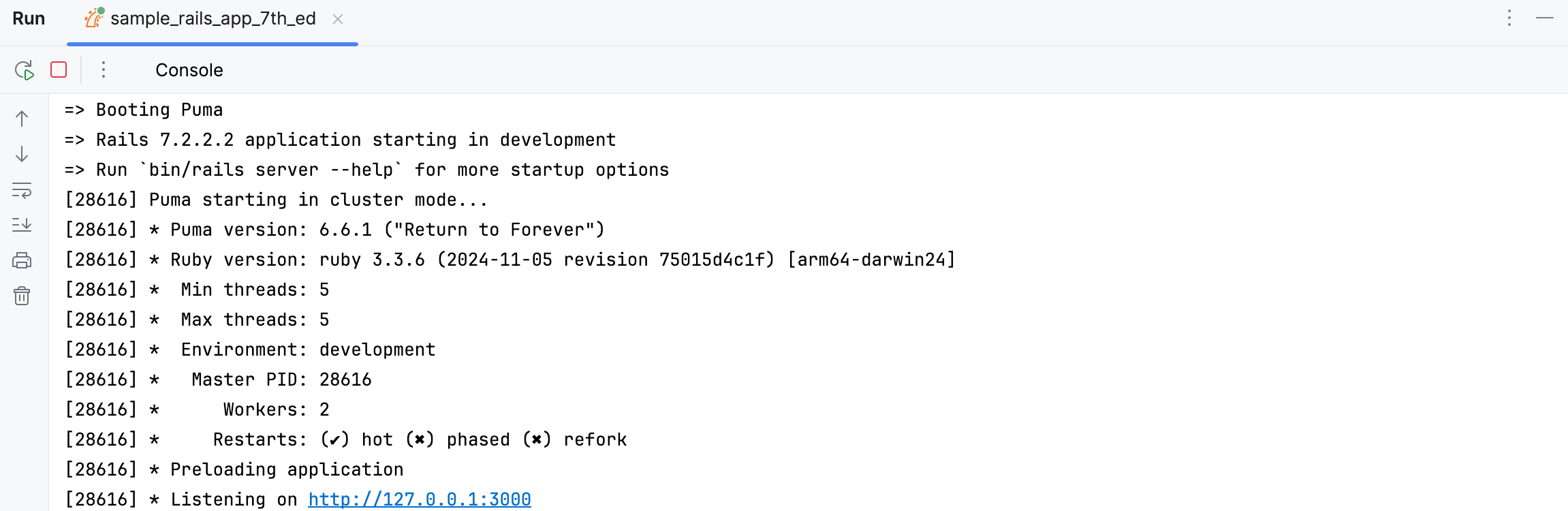The width and height of the screenshot is (1568, 511).
Task: Open the toolbar more options menu
Action: tap(103, 69)
